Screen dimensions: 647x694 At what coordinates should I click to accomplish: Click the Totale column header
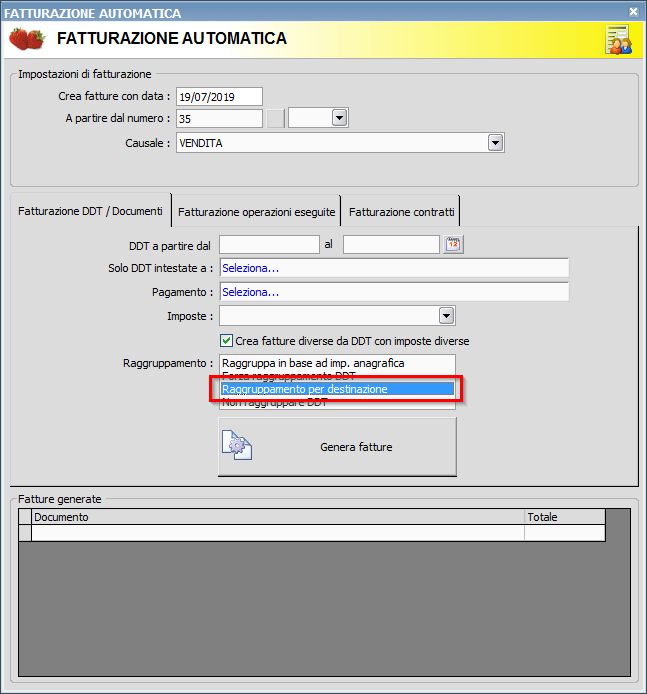pyautogui.click(x=565, y=517)
